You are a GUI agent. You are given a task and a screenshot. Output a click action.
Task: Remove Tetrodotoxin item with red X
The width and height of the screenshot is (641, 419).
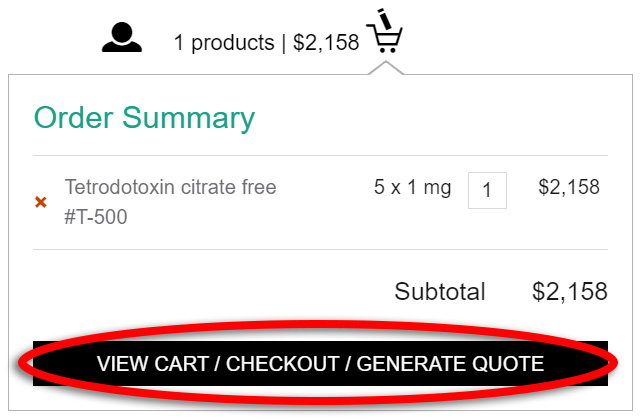pyautogui.click(x=41, y=202)
